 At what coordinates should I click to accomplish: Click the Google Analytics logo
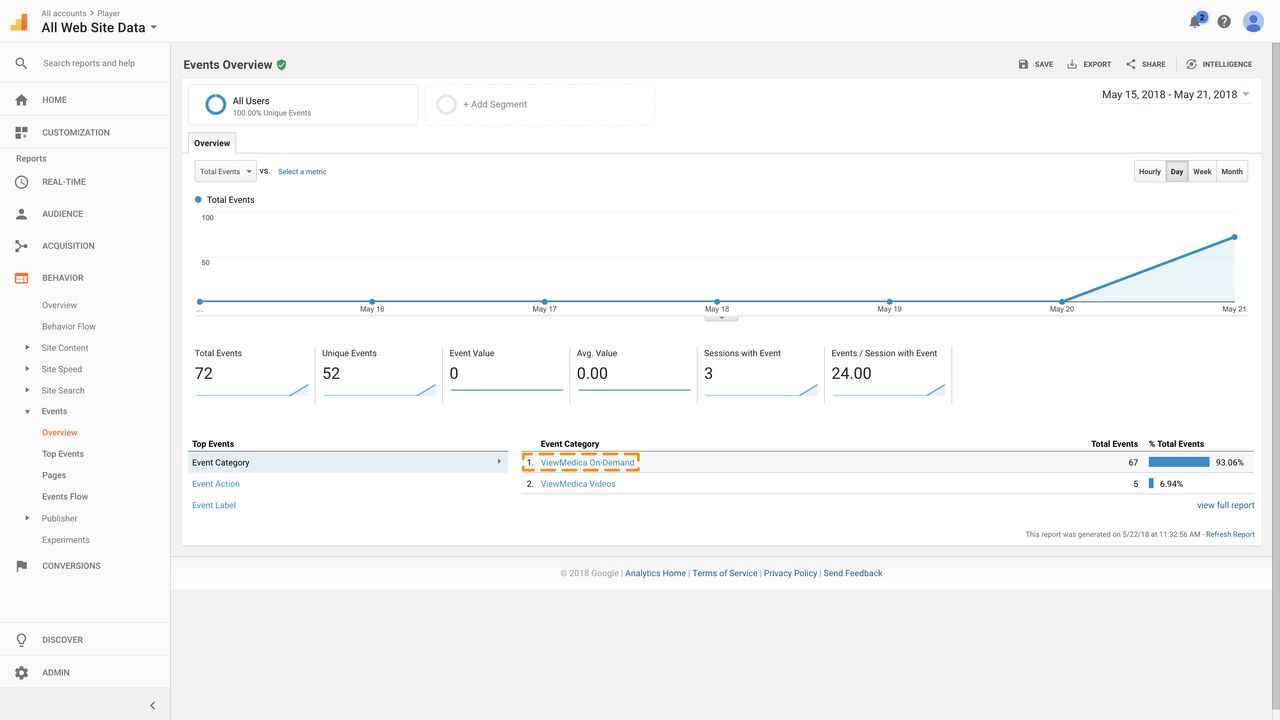(16, 20)
